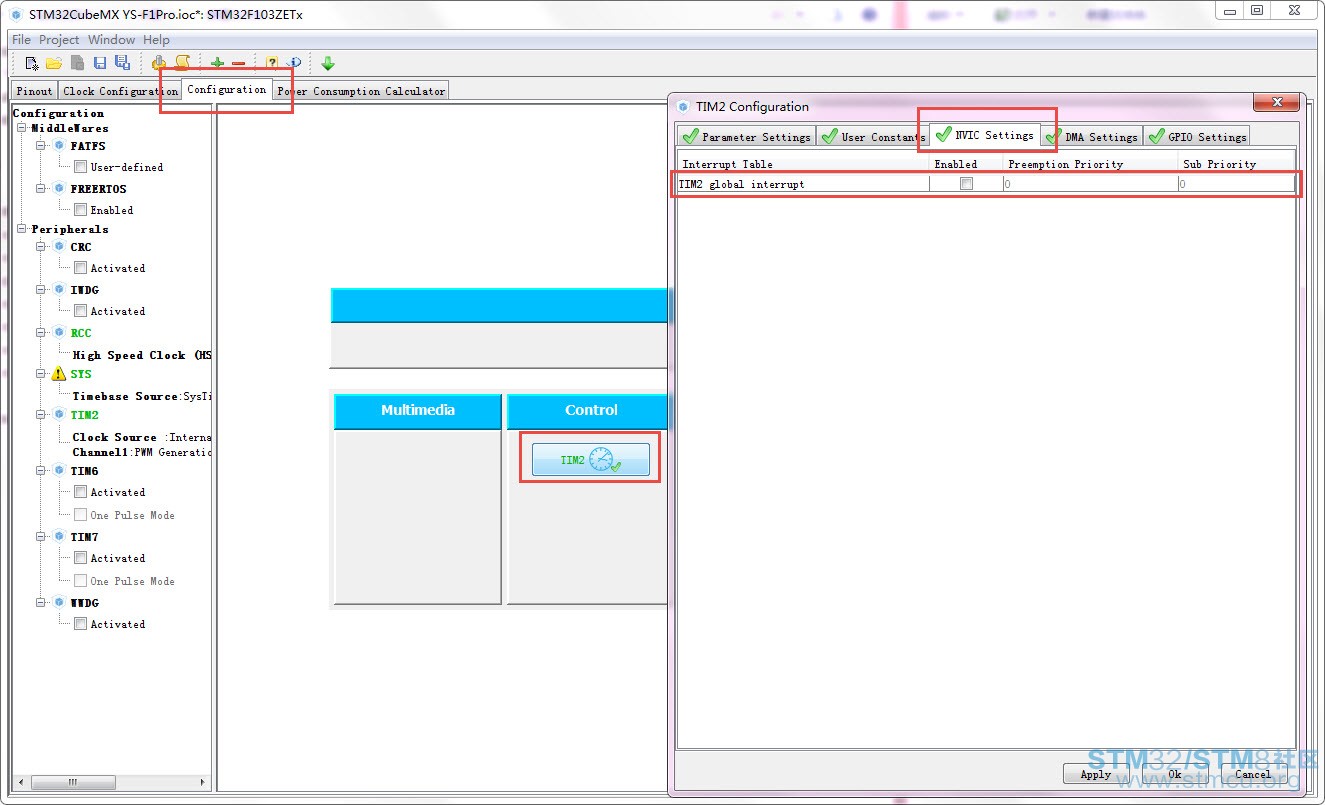The image size is (1325, 805).
Task: Collapse the Peripherals tree branch
Action: pyautogui.click(x=22, y=229)
